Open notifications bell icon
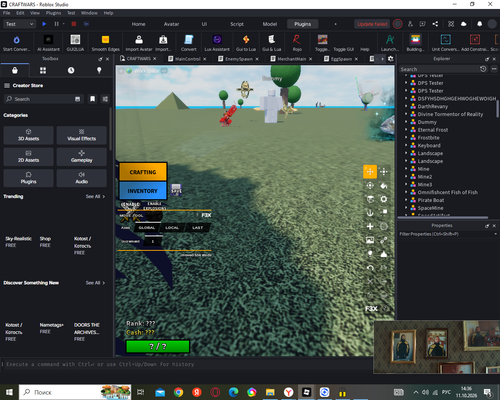Image resolution: width=500 pixels, height=400 pixels. [479, 24]
